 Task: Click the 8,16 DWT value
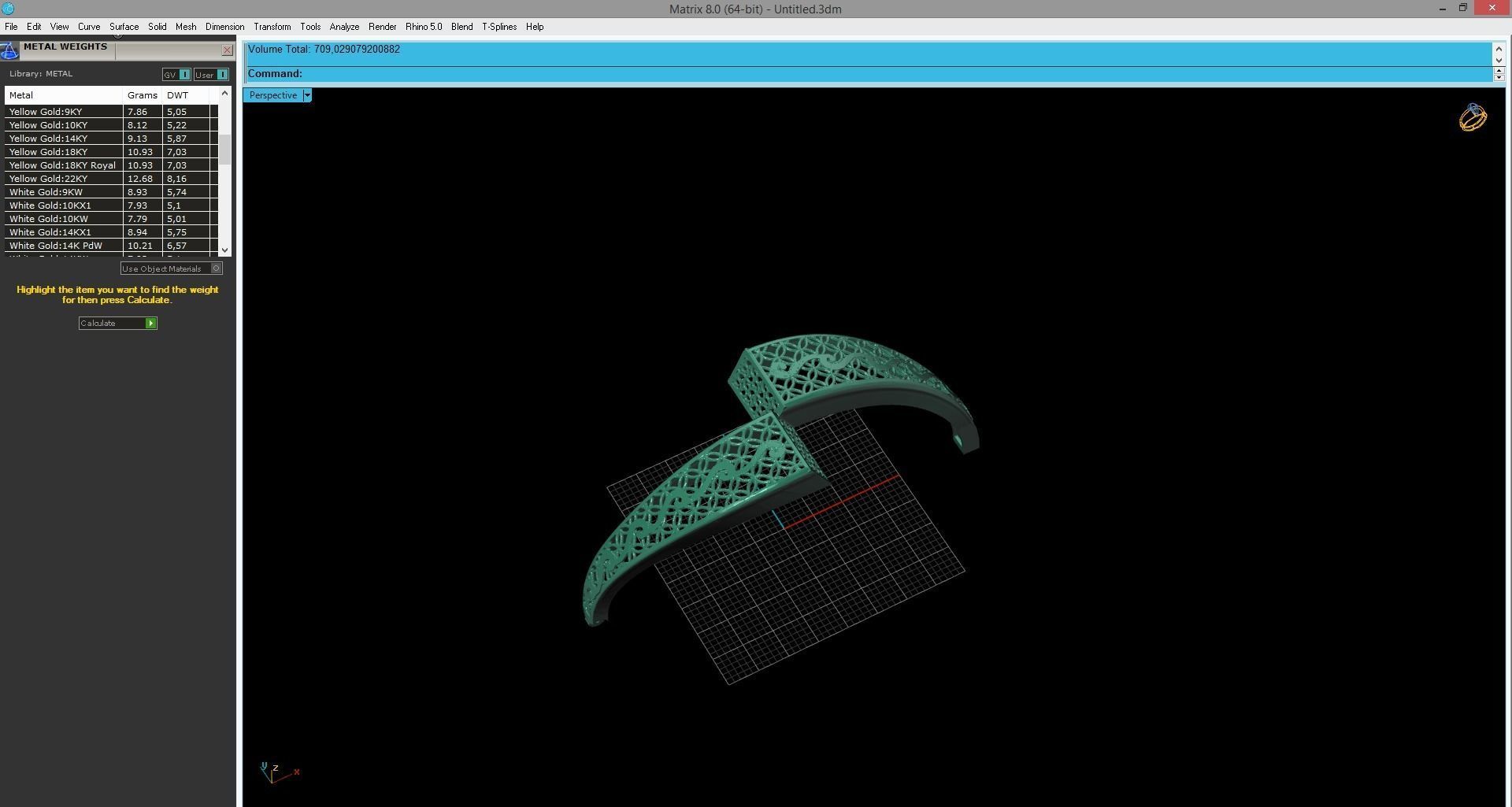tap(176, 179)
